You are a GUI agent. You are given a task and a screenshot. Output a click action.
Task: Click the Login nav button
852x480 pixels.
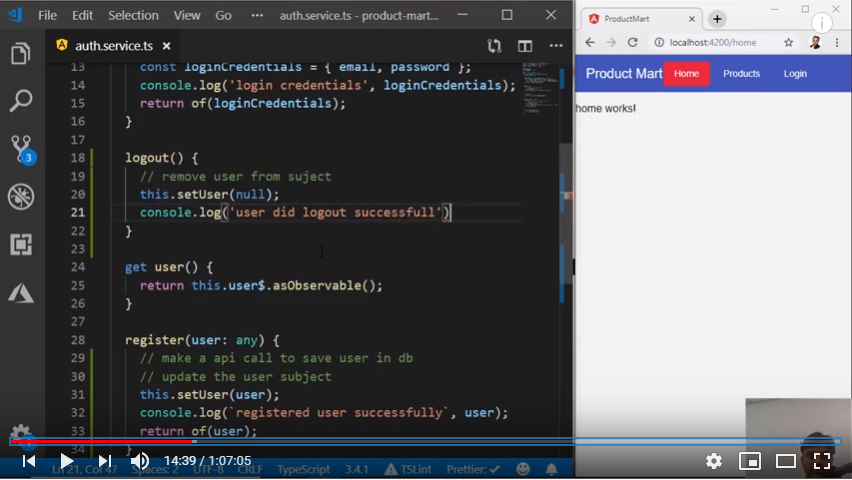coord(795,74)
